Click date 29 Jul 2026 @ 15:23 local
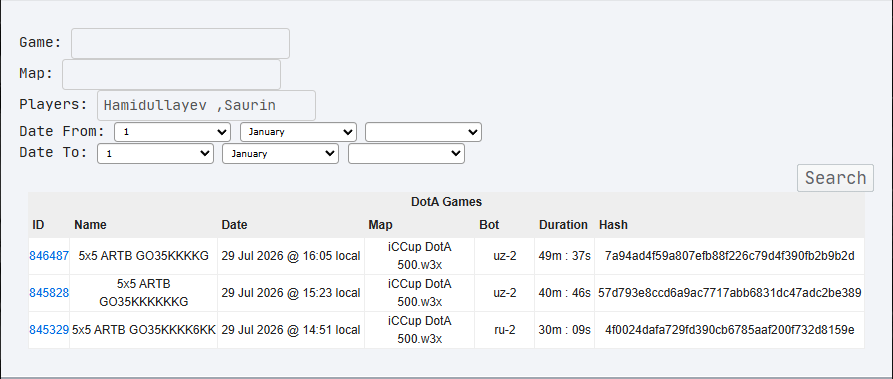Viewport: 893px width, 379px height. coord(291,293)
